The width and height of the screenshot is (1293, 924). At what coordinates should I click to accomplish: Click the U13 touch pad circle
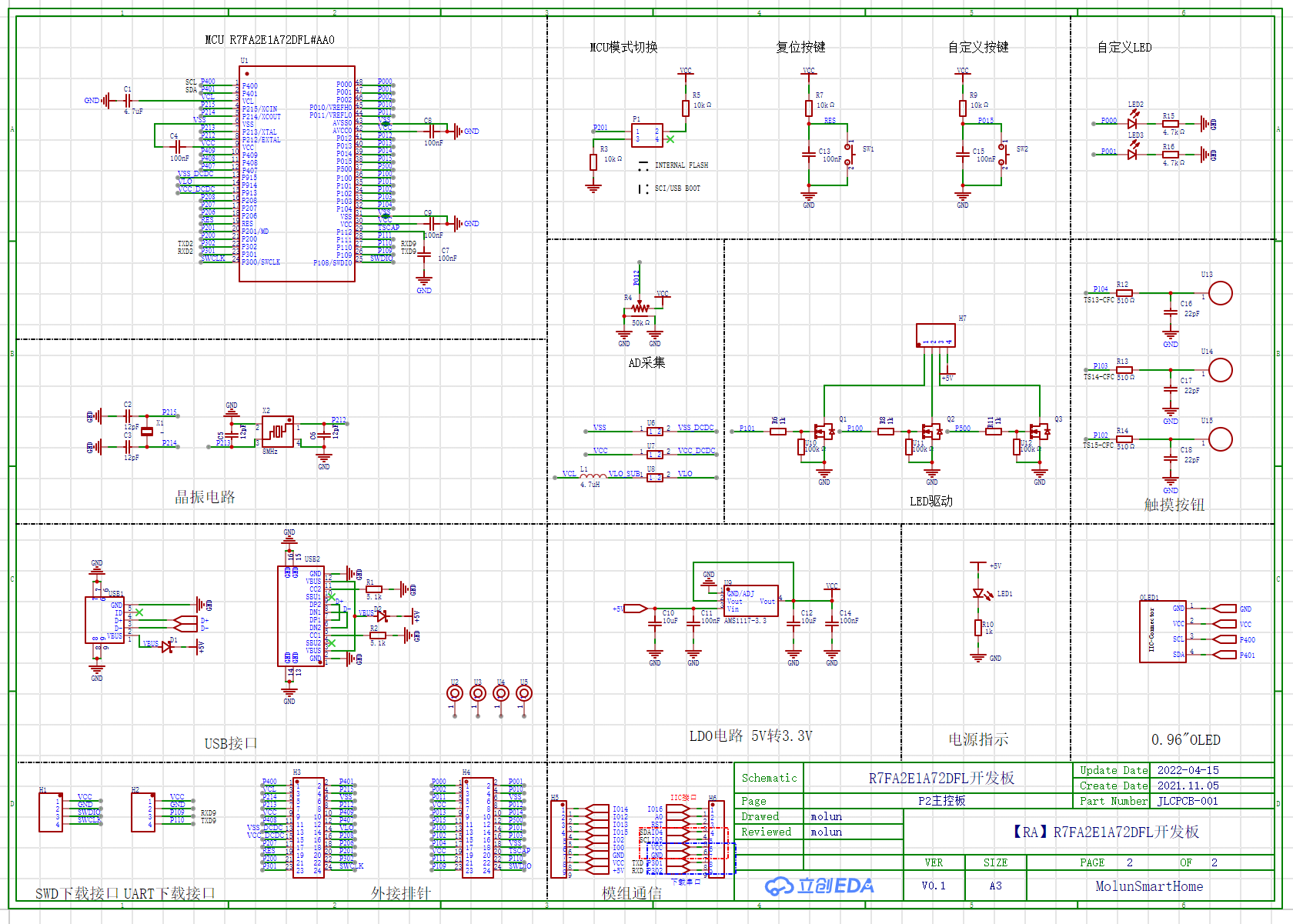(x=1220, y=293)
